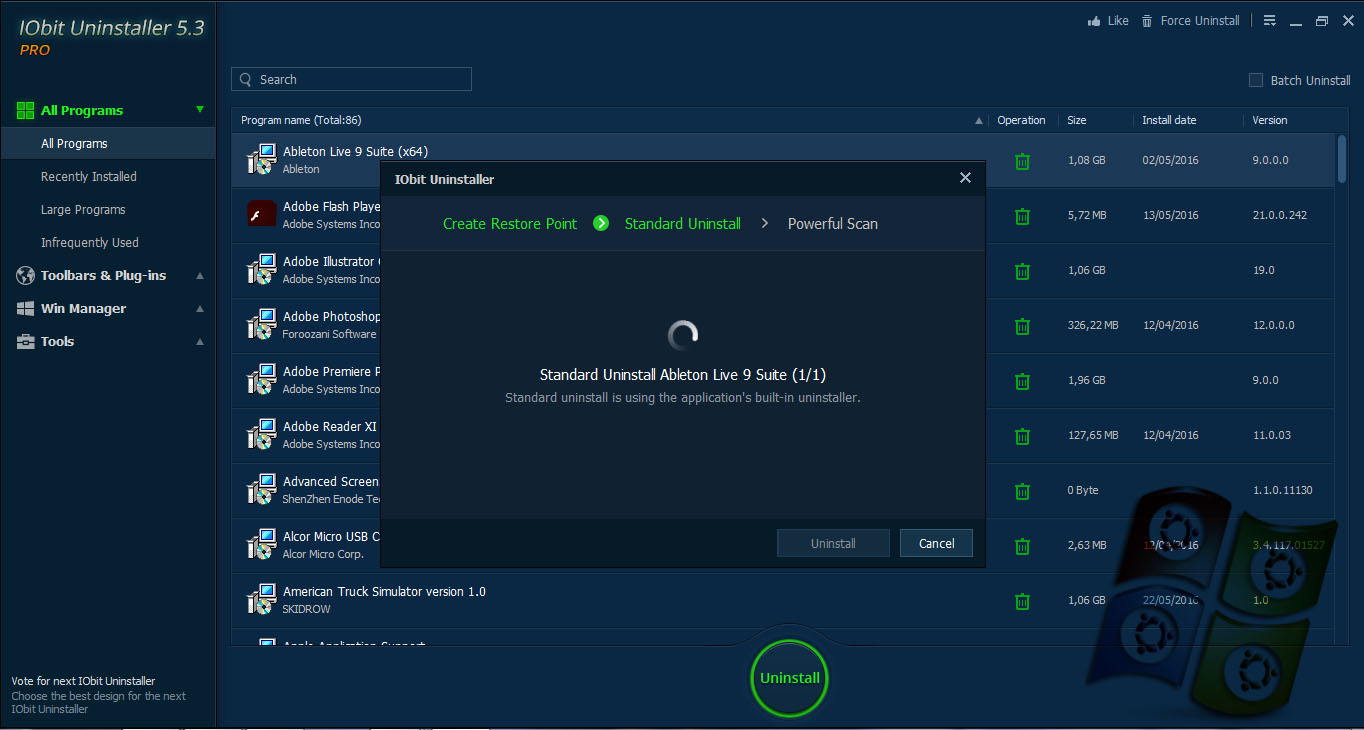Viewport: 1364px width, 730px height.
Task: Click the 22/05/2016 install date
Action: click(x=1170, y=600)
